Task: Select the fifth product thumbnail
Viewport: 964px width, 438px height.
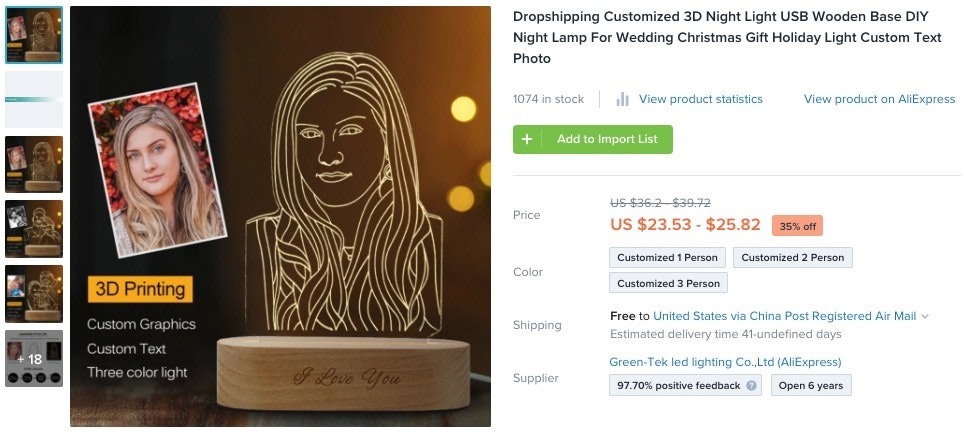Action: pyautogui.click(x=34, y=293)
